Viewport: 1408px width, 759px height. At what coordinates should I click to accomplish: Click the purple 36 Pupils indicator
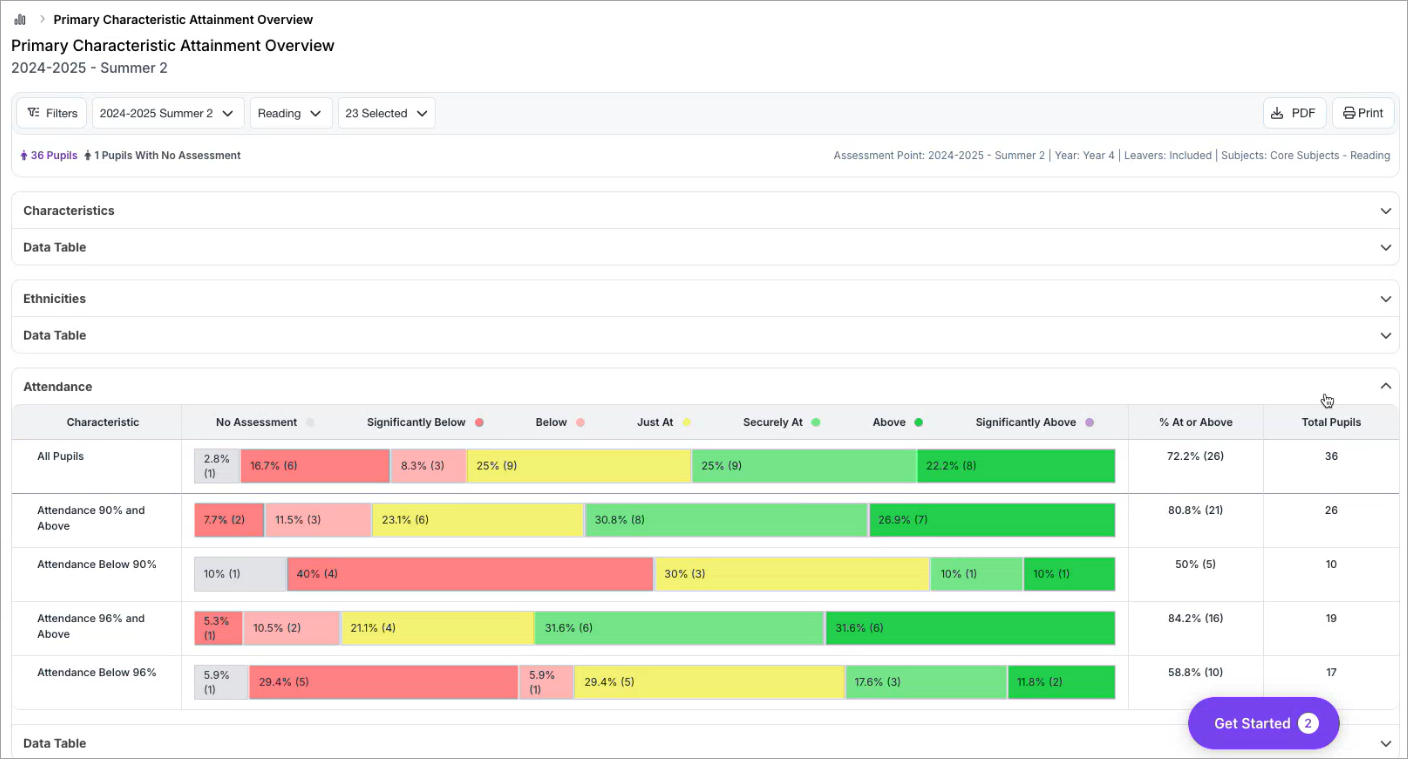pyautogui.click(x=49, y=155)
